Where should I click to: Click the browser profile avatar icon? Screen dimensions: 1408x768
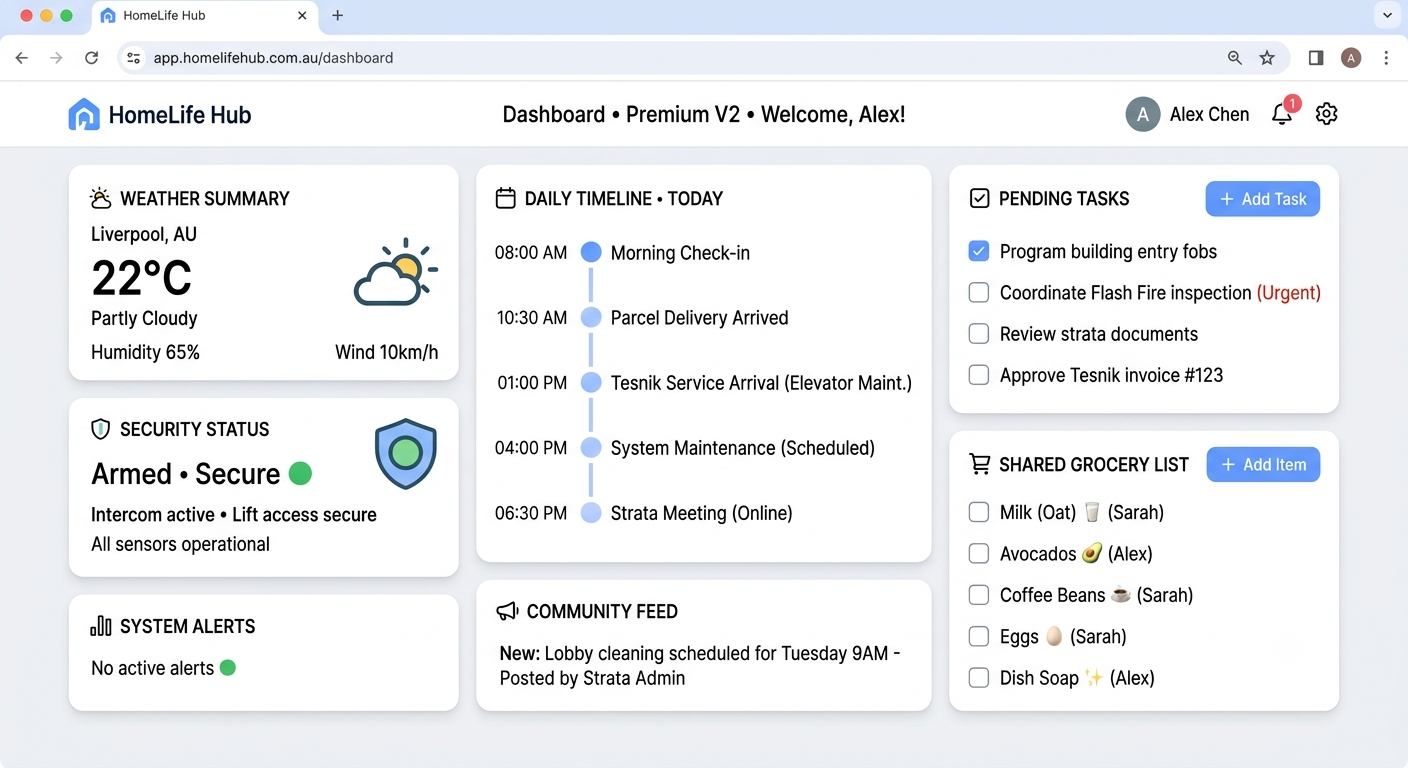pos(1351,58)
